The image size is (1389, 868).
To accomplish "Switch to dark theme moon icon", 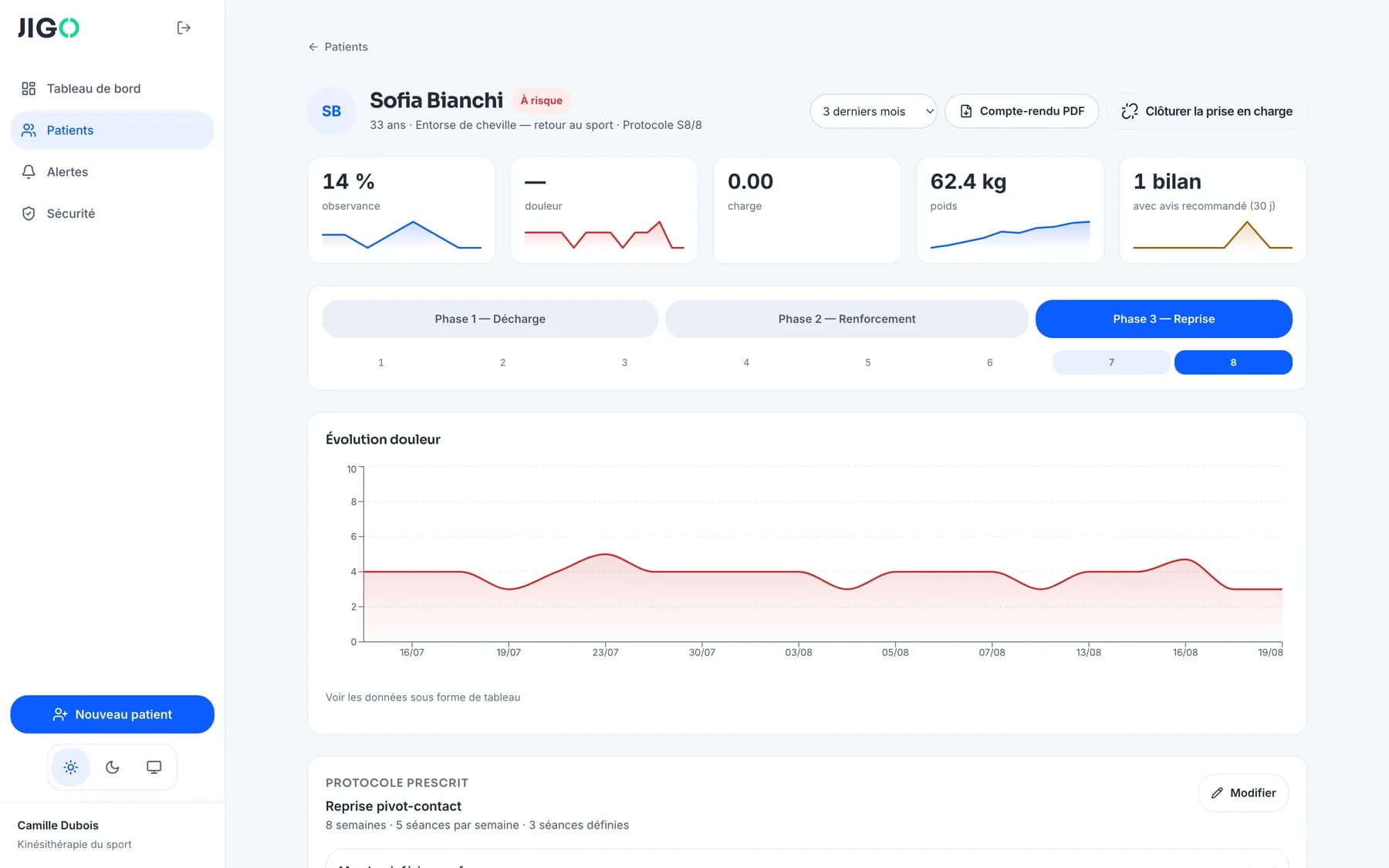I will click(x=113, y=767).
